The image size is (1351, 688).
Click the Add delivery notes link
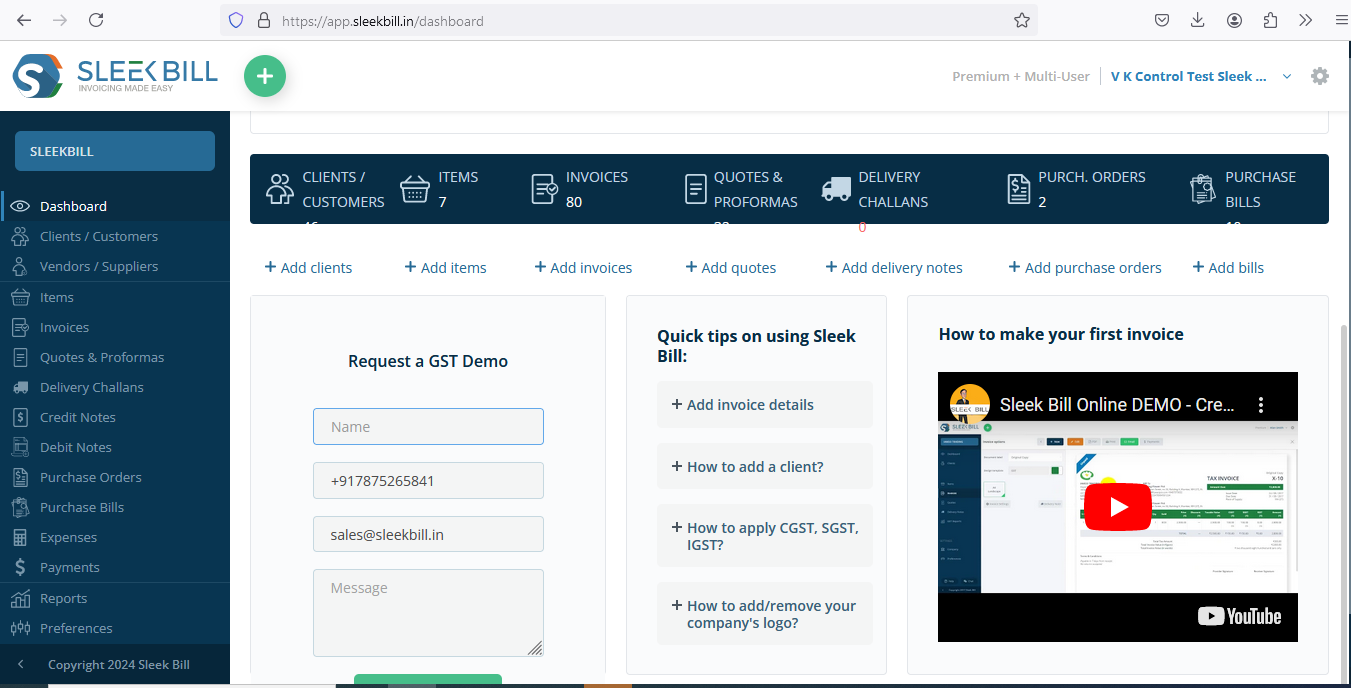[894, 267]
